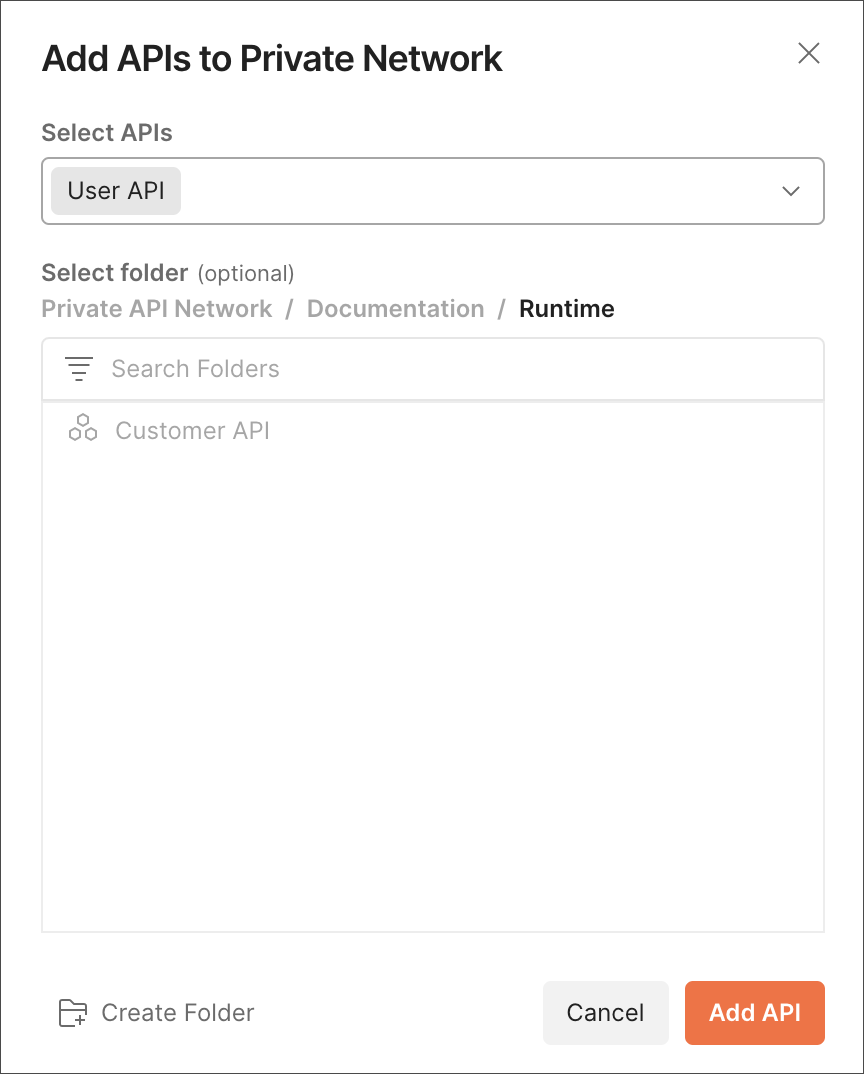Click the Create Folder icon
Screen dimensions: 864x1074
tap(73, 1012)
